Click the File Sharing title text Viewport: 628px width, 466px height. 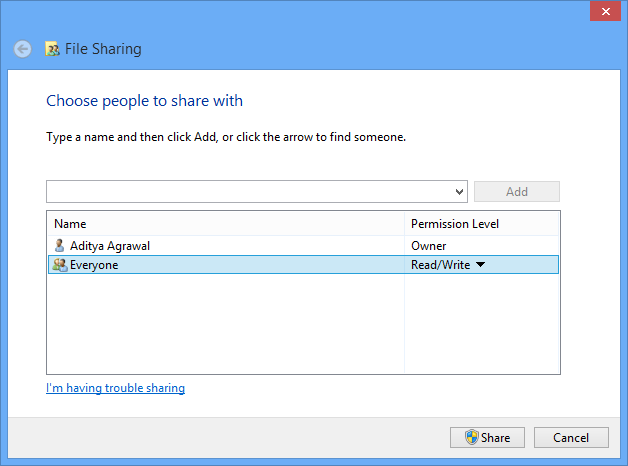(x=103, y=49)
